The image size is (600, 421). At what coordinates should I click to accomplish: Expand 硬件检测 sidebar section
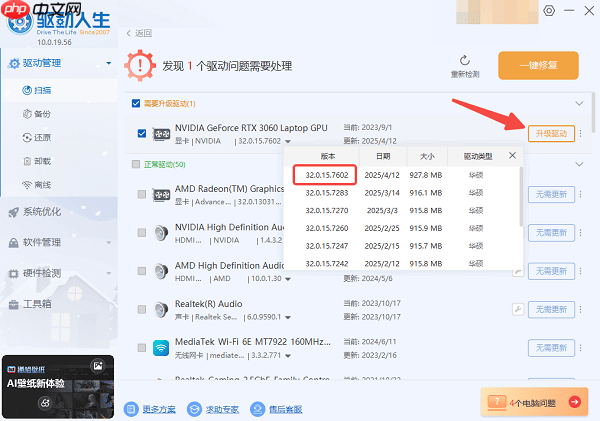click(109, 273)
